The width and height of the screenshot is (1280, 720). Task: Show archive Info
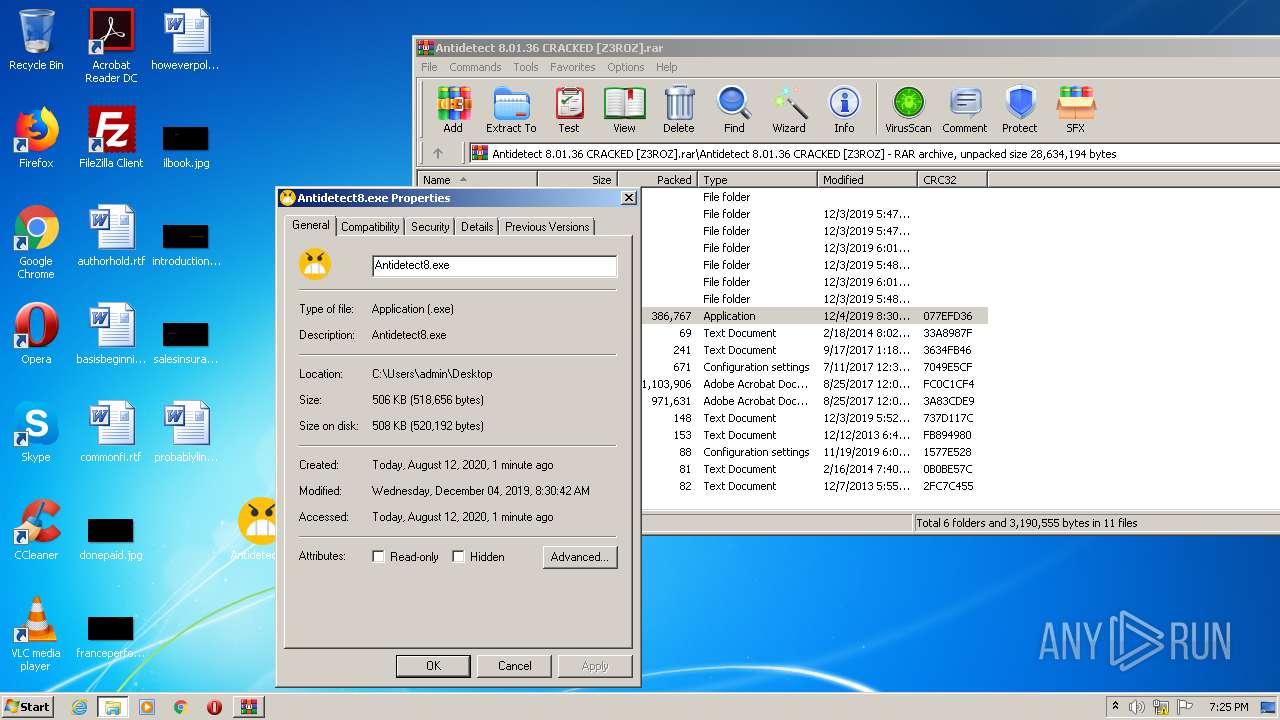(x=844, y=110)
